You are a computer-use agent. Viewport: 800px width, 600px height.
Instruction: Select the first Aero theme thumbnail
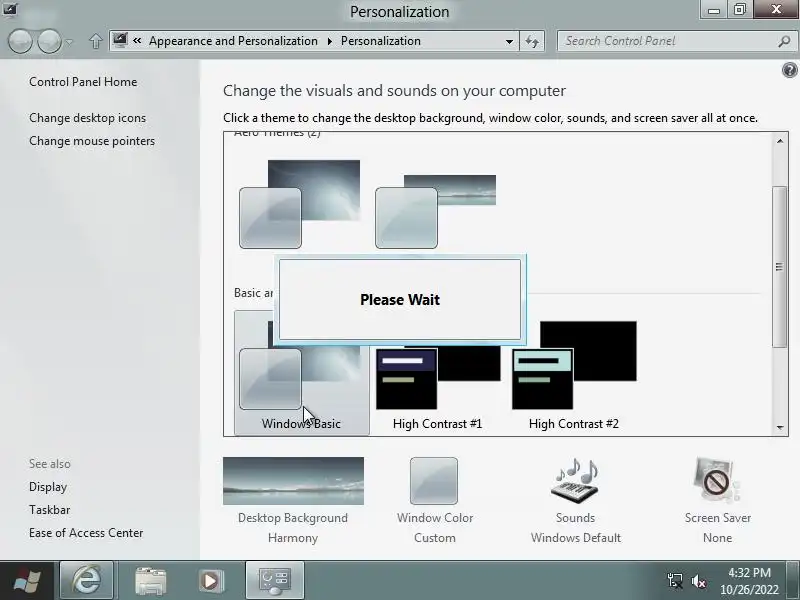pos(300,204)
